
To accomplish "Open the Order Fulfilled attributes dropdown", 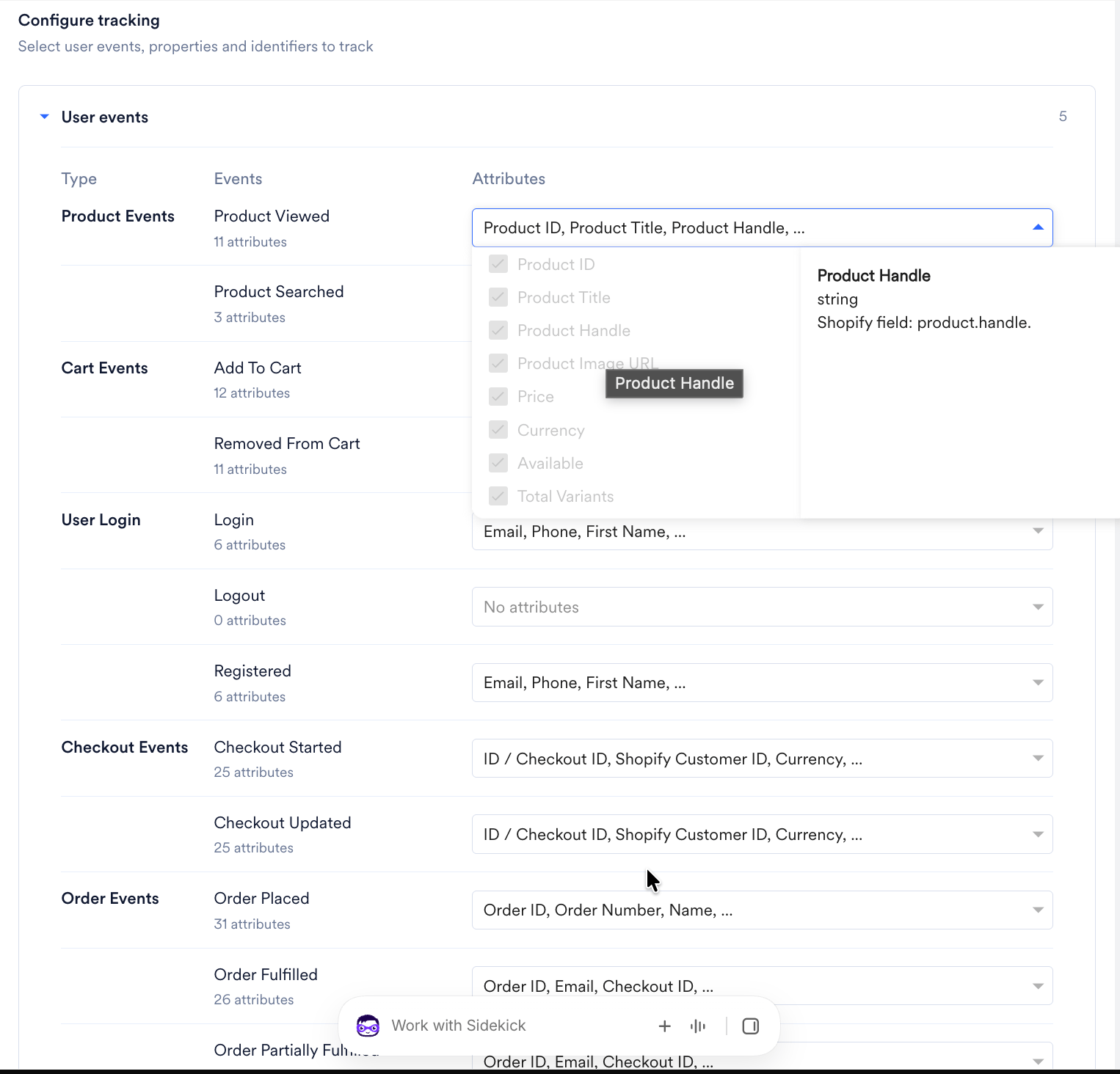I will point(762,986).
